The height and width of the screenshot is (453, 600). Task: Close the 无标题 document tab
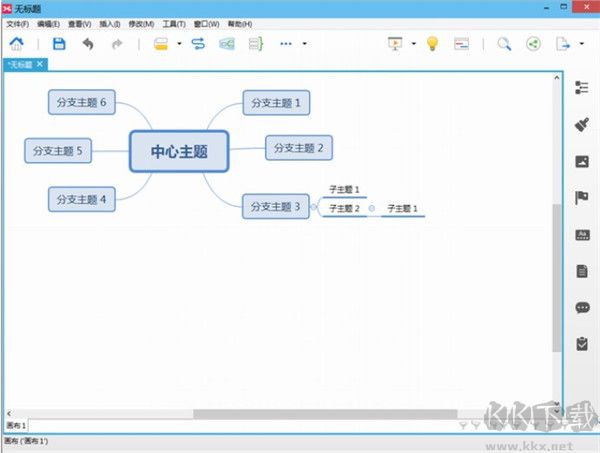tap(40, 64)
